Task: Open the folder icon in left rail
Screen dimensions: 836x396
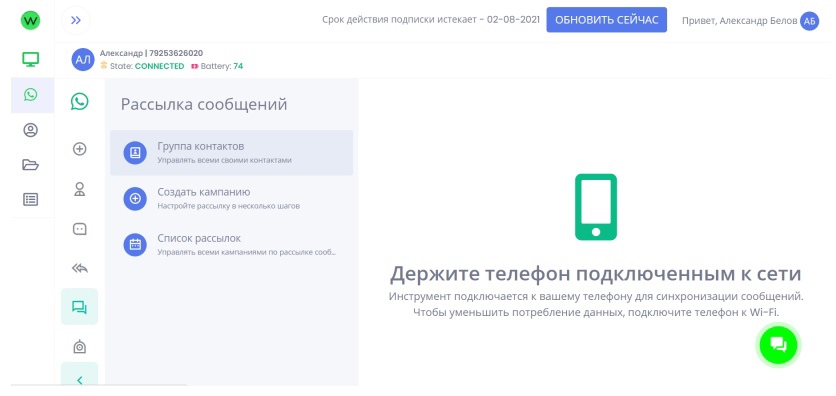Action: point(30,165)
